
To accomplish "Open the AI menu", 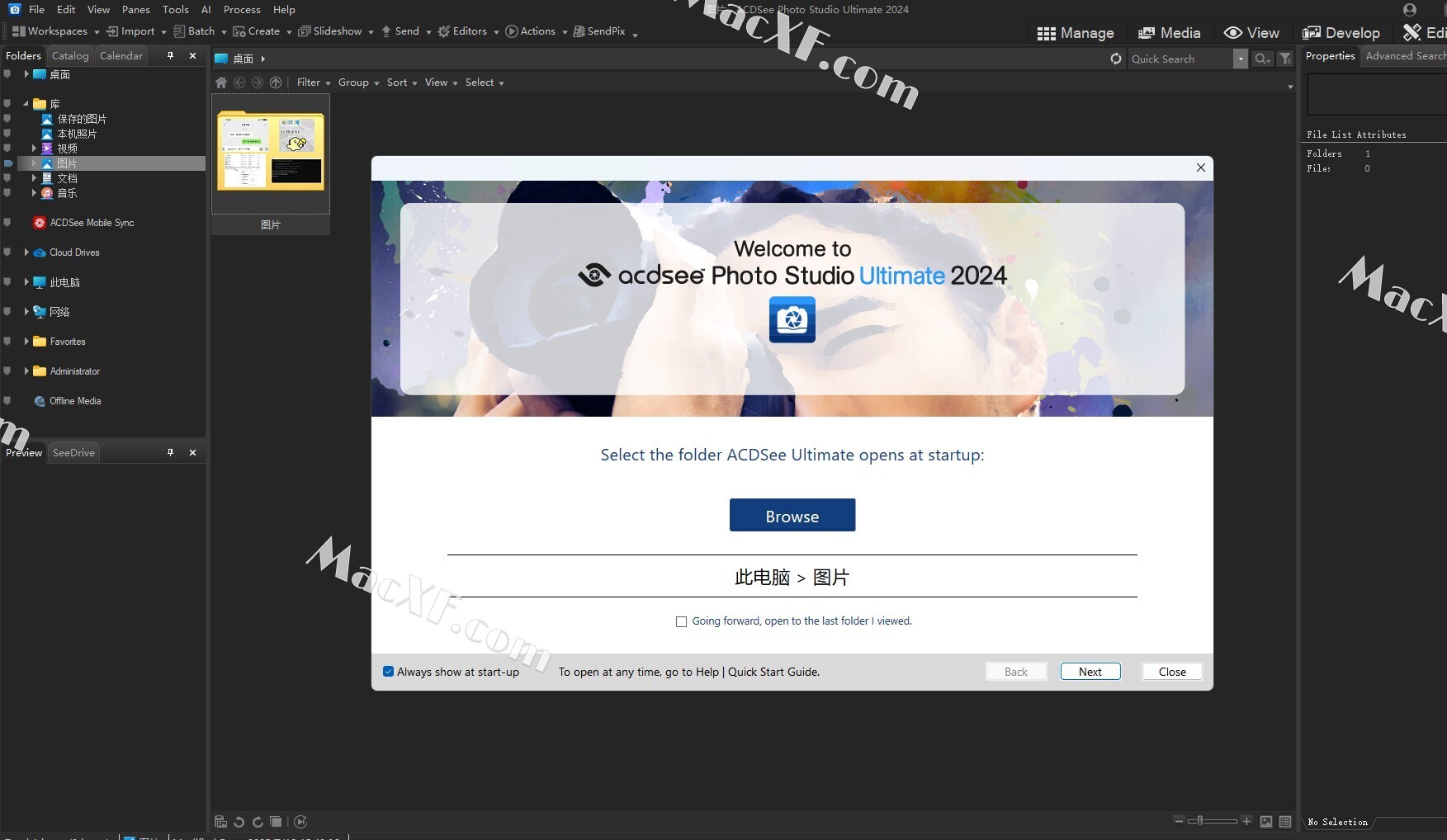I will point(206,9).
